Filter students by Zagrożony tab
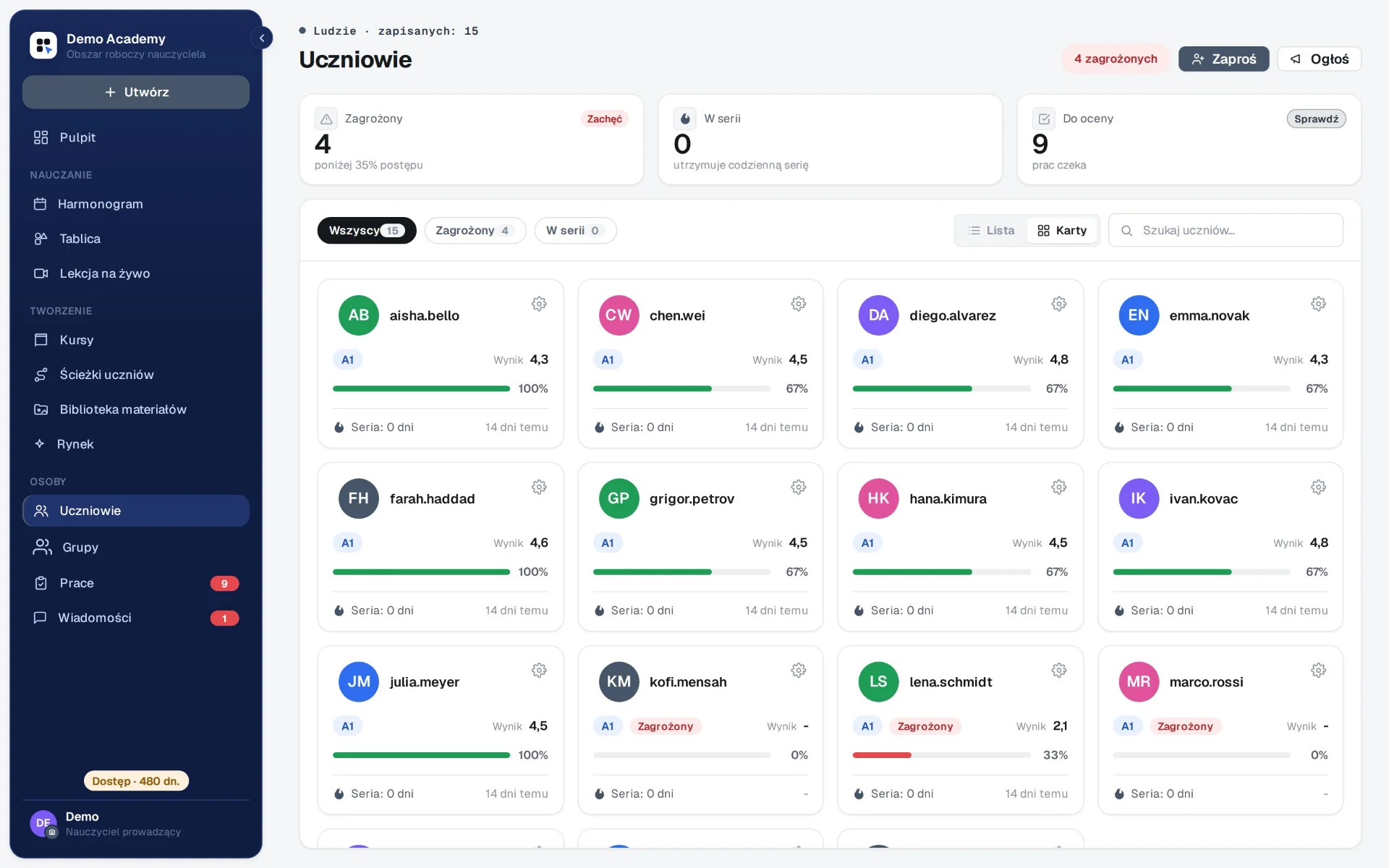The image size is (1389, 868). (x=475, y=231)
